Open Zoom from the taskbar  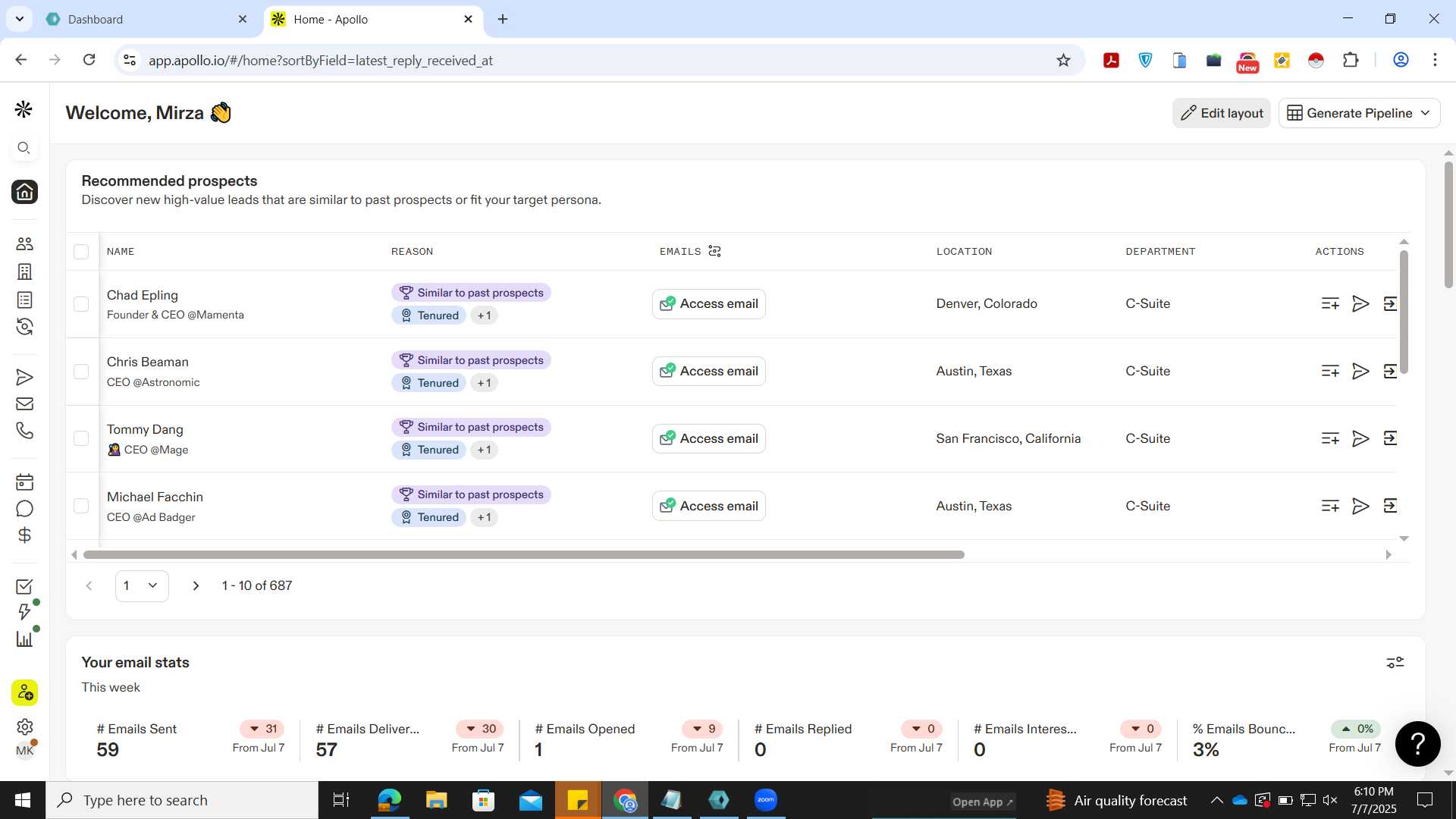point(766,800)
